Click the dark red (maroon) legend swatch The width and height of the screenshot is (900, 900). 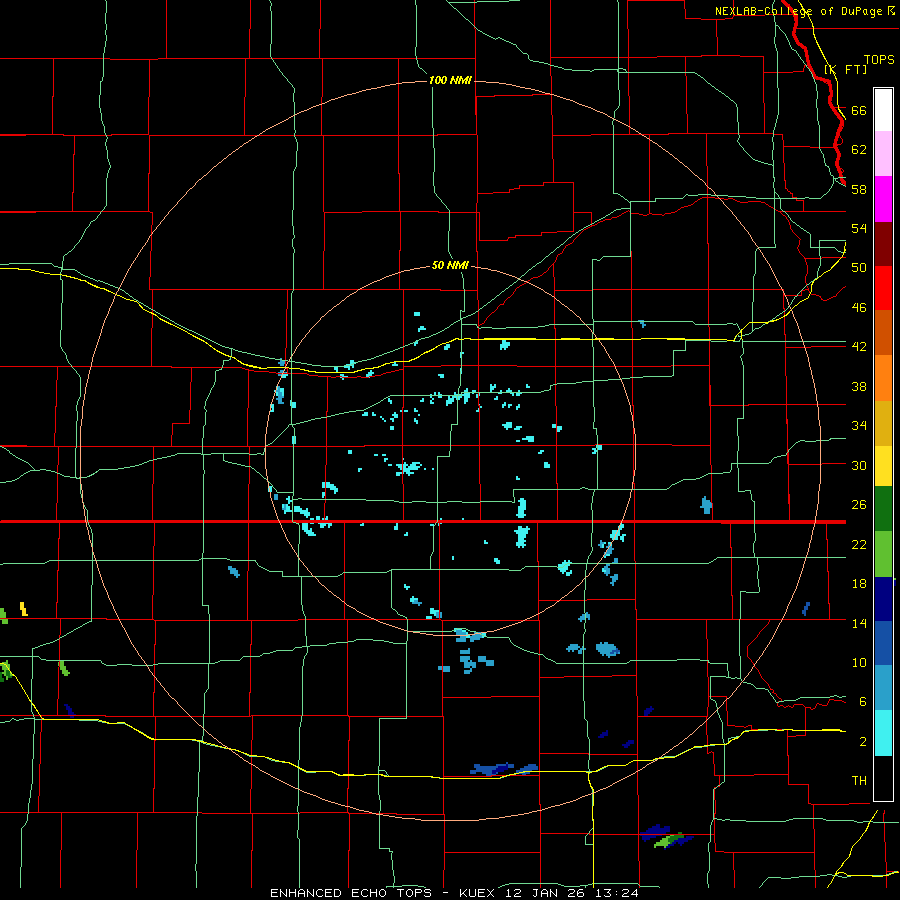[x=883, y=245]
